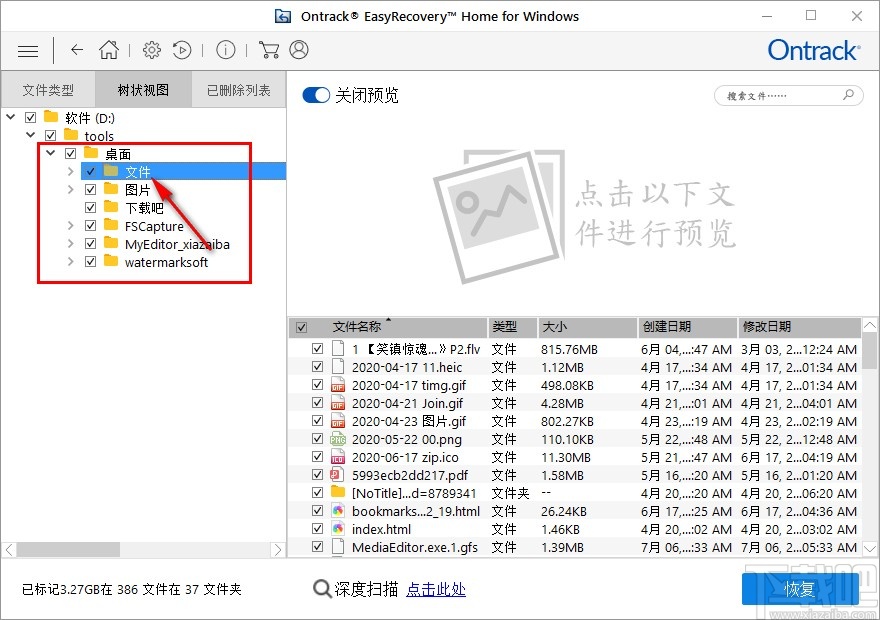Uncheck the 2020-05-22 00.png file checkbox
This screenshot has height=620, width=880.
click(x=317, y=437)
